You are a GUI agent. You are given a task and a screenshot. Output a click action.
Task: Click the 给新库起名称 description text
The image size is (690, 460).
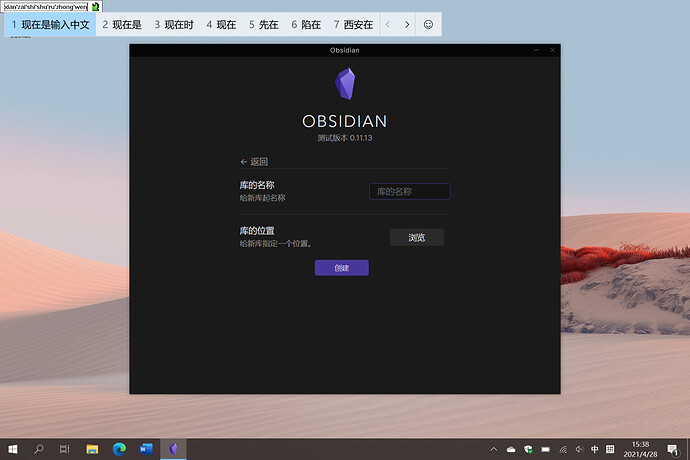click(262, 198)
